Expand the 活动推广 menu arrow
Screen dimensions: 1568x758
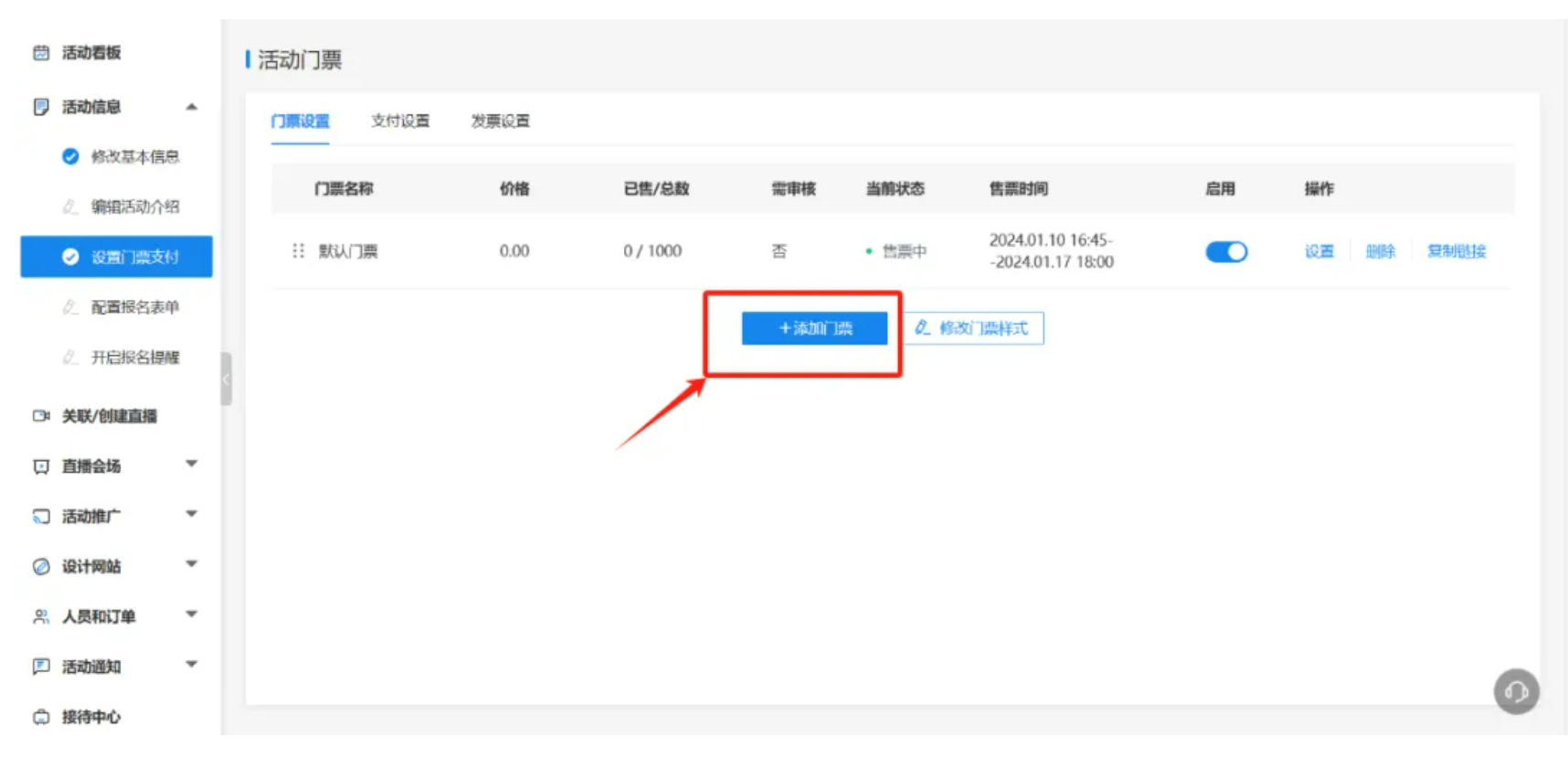click(x=192, y=514)
